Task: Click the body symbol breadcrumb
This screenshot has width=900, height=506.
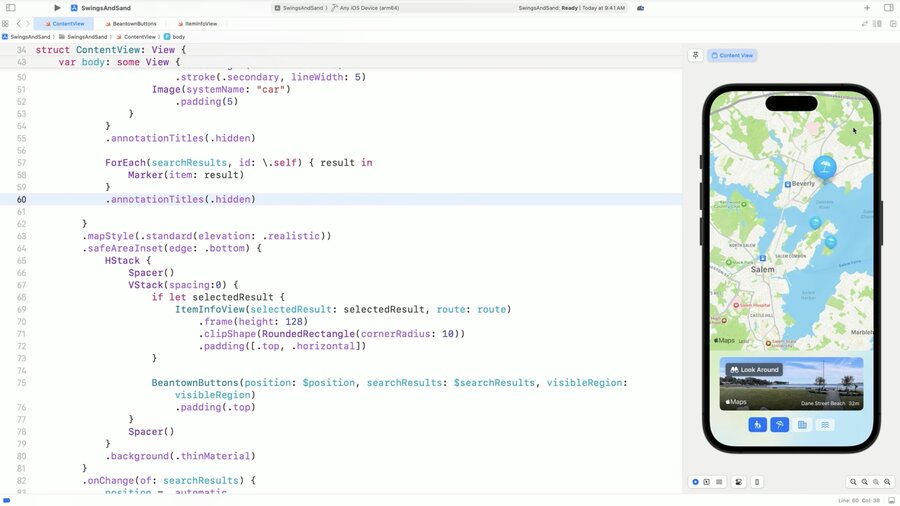Action: [x=174, y=37]
